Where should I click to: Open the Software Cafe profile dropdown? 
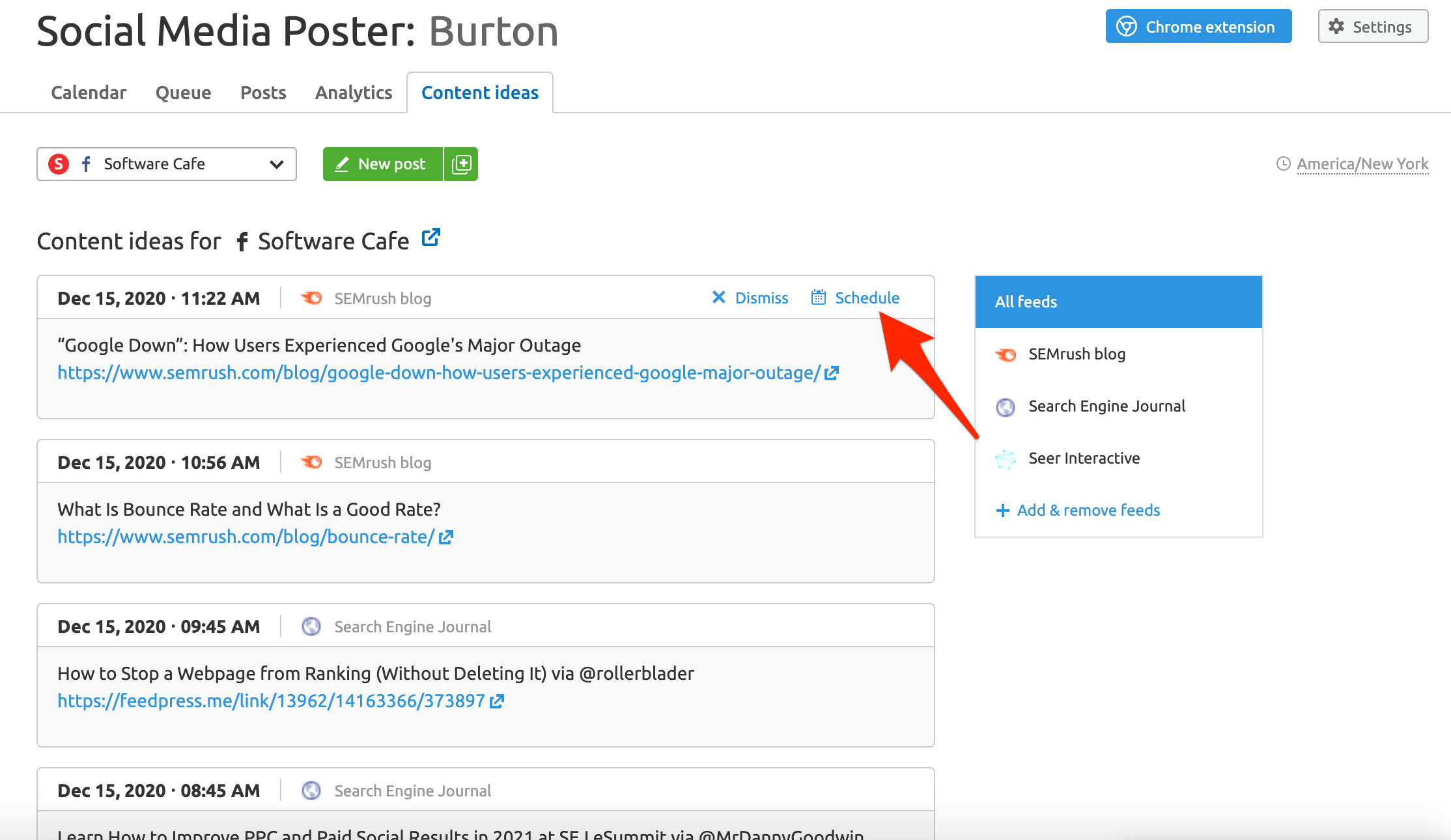(x=154, y=164)
